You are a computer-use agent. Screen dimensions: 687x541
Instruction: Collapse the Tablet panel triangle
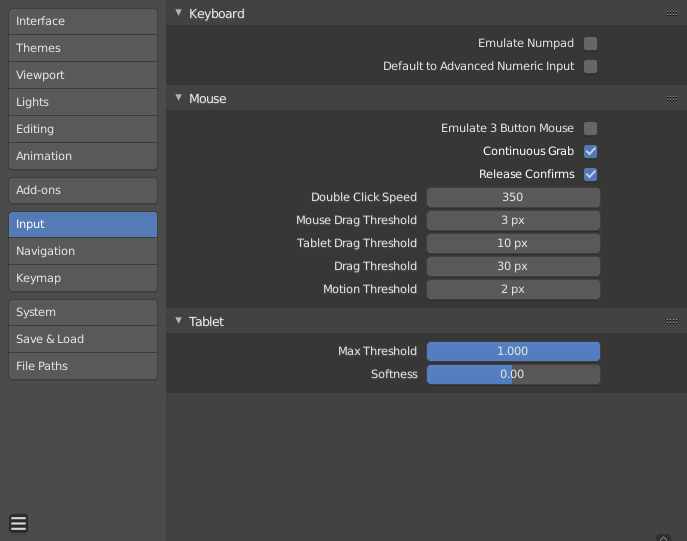point(178,321)
